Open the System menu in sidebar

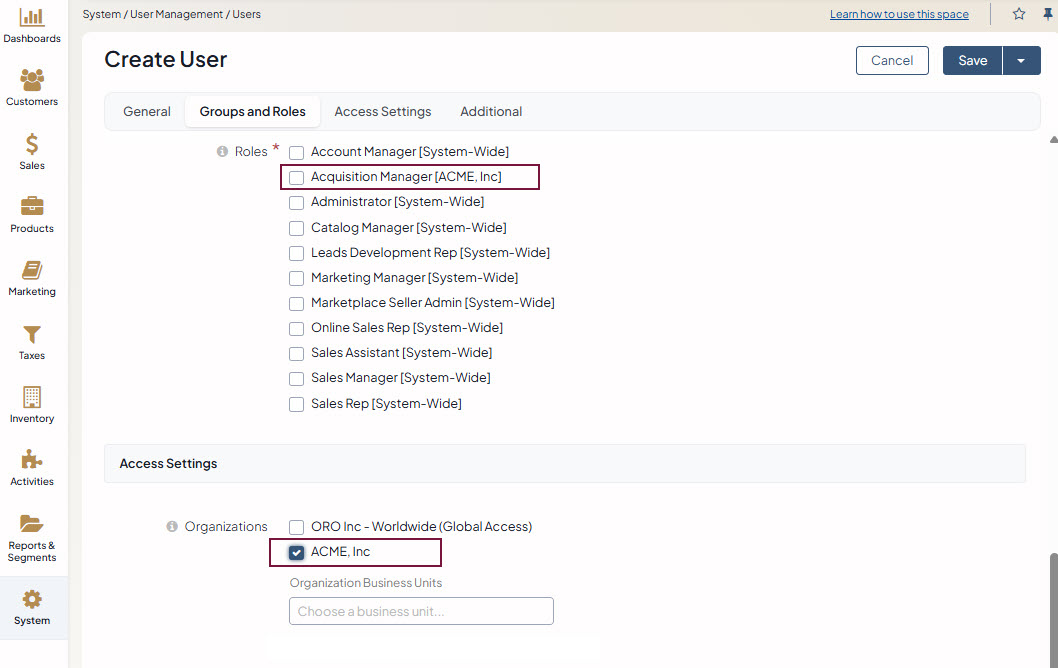32,607
